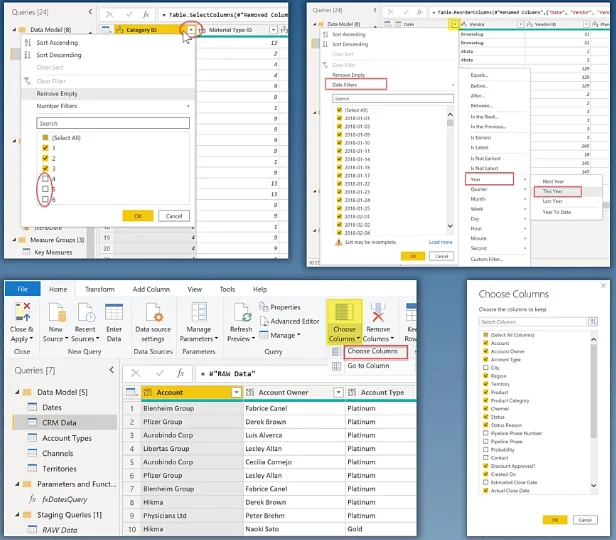The width and height of the screenshot is (616, 540).
Task: Click Sort Descending in the Category ID menu
Action: click(59, 55)
